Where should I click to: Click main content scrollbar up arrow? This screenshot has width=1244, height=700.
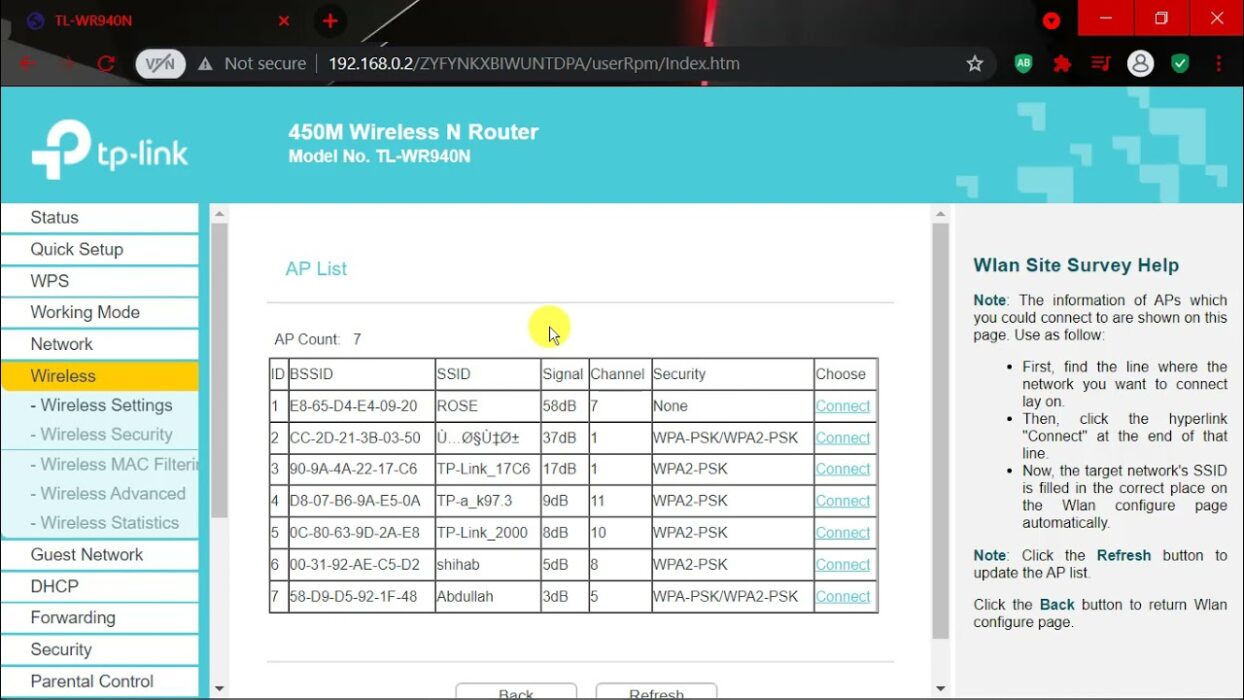click(940, 214)
